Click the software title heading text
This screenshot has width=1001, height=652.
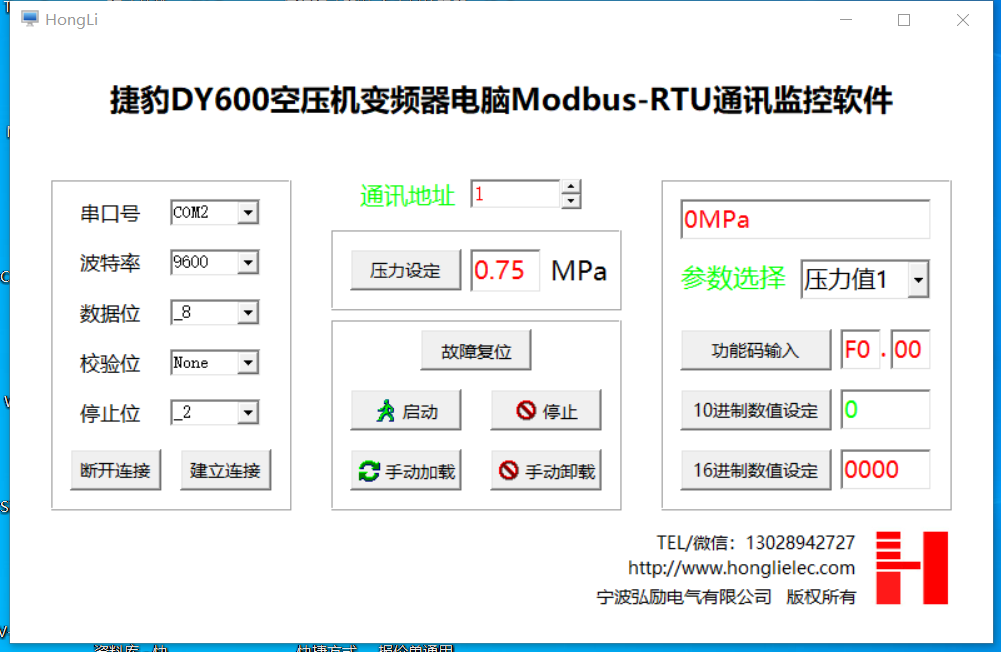point(501,100)
